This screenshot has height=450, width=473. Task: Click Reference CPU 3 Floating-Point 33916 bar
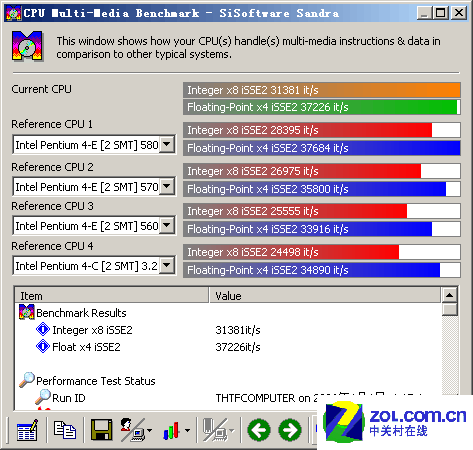(x=322, y=229)
